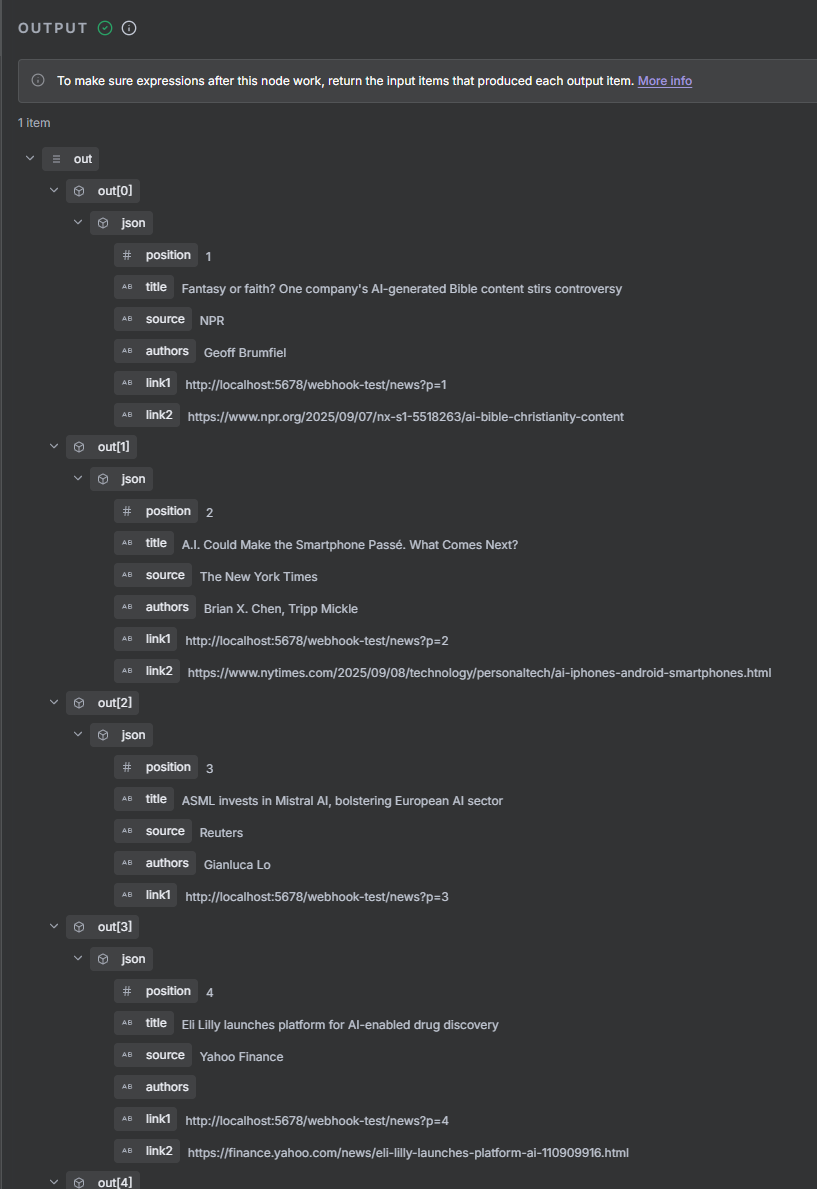The width and height of the screenshot is (817, 1189).
Task: Click the Yahoo Finance link2 URL value
Action: tap(408, 1153)
